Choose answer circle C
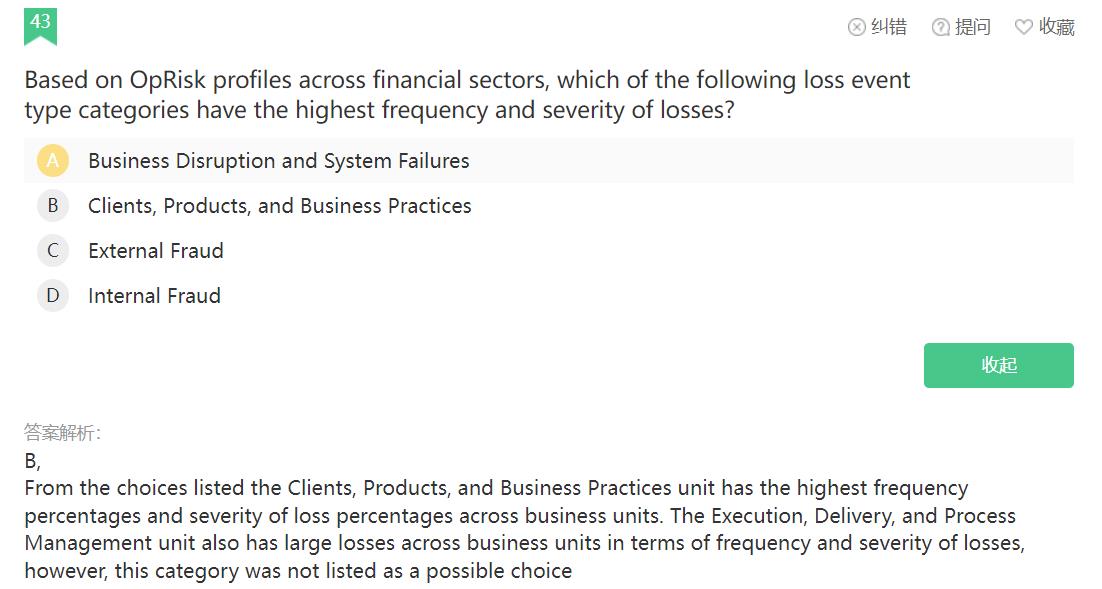The height and width of the screenshot is (589, 1102). pyautogui.click(x=53, y=251)
